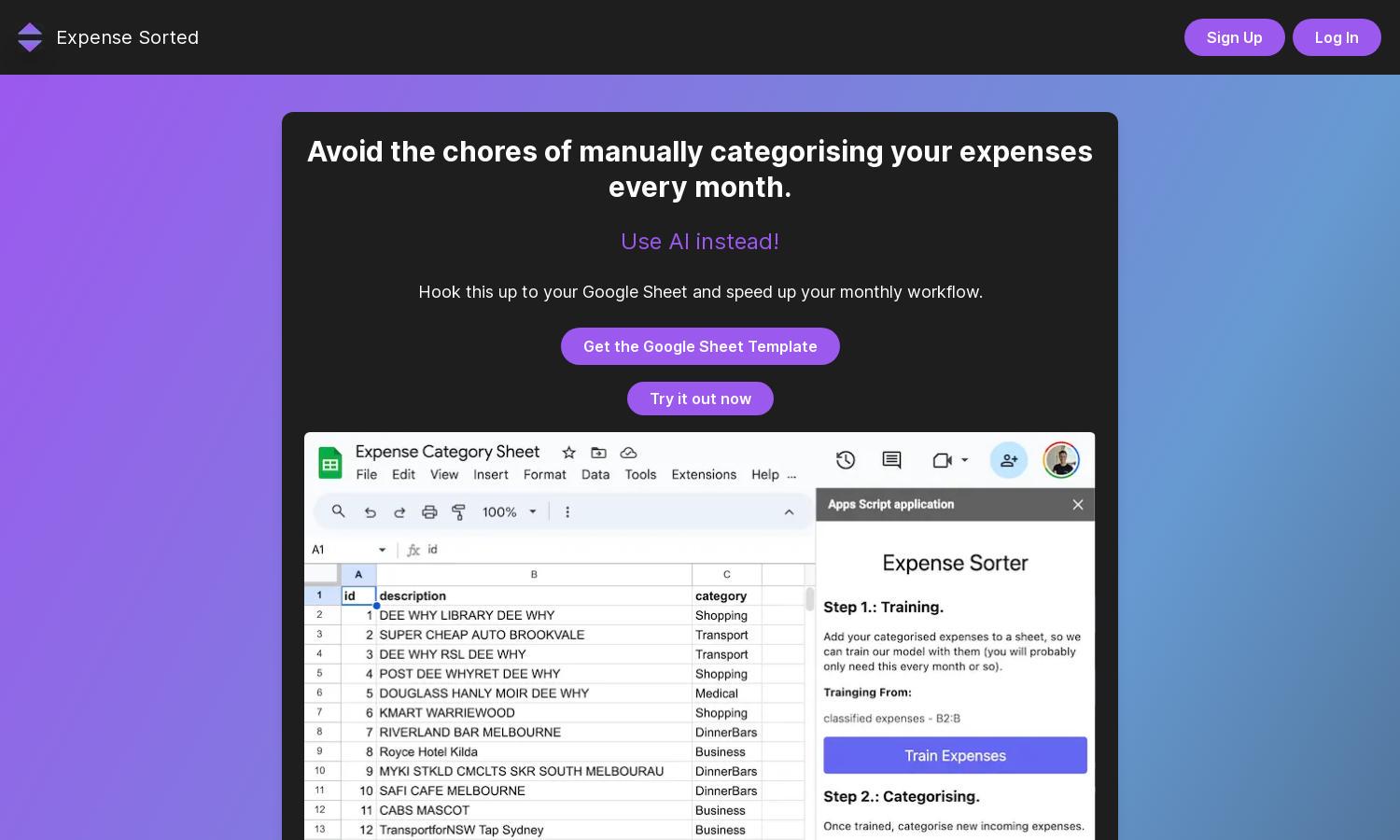1400x840 pixels.
Task: Star the Expense Category Sheet
Action: click(568, 453)
